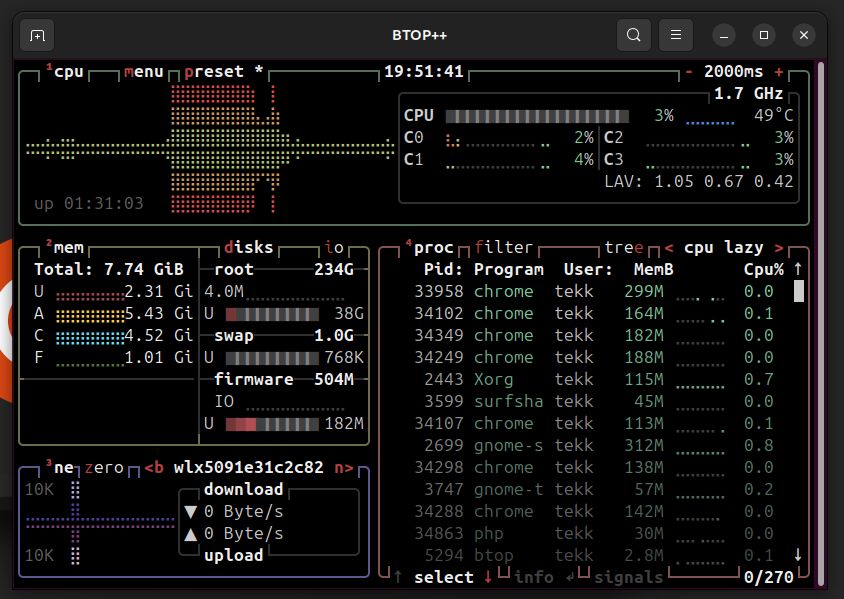This screenshot has width=844, height=599.
Task: Click the select label in bottom bar
Action: pyautogui.click(x=444, y=577)
